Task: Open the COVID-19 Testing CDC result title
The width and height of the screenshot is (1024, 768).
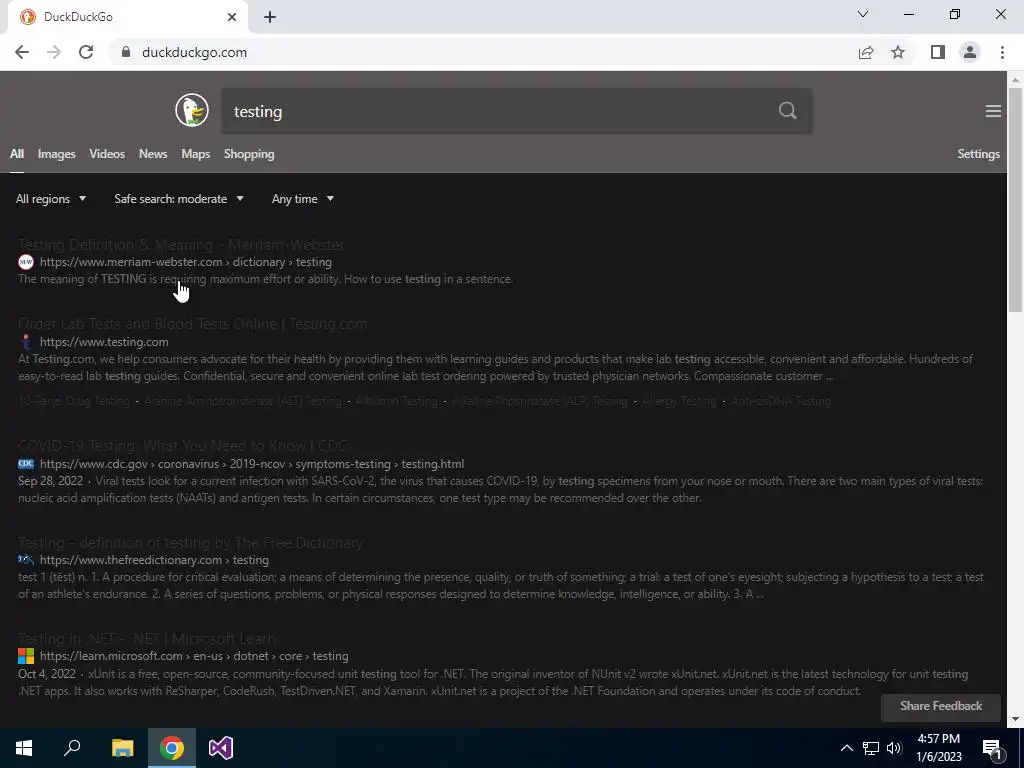Action: click(x=182, y=446)
